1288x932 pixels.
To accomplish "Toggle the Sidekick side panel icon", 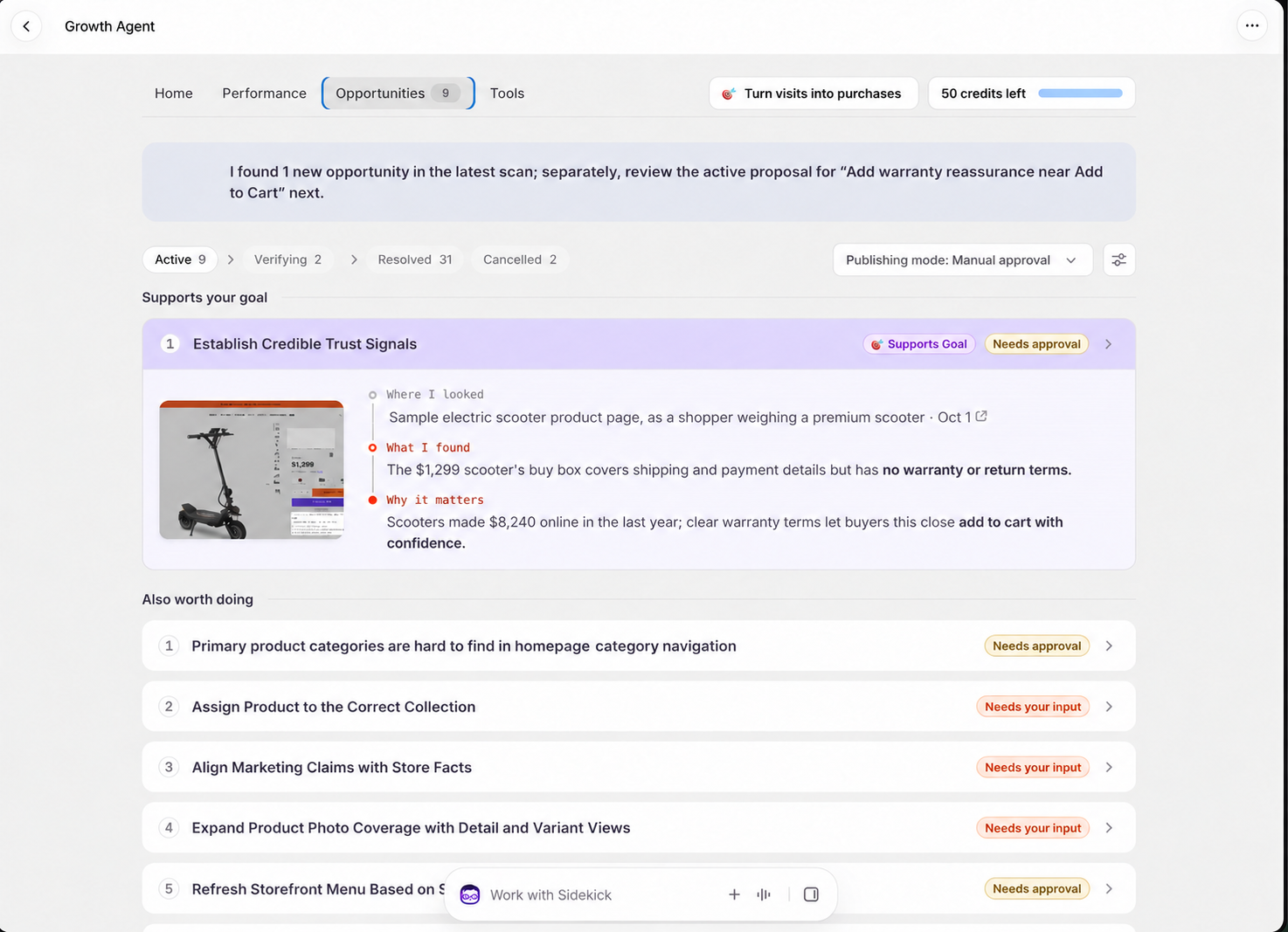I will (811, 894).
